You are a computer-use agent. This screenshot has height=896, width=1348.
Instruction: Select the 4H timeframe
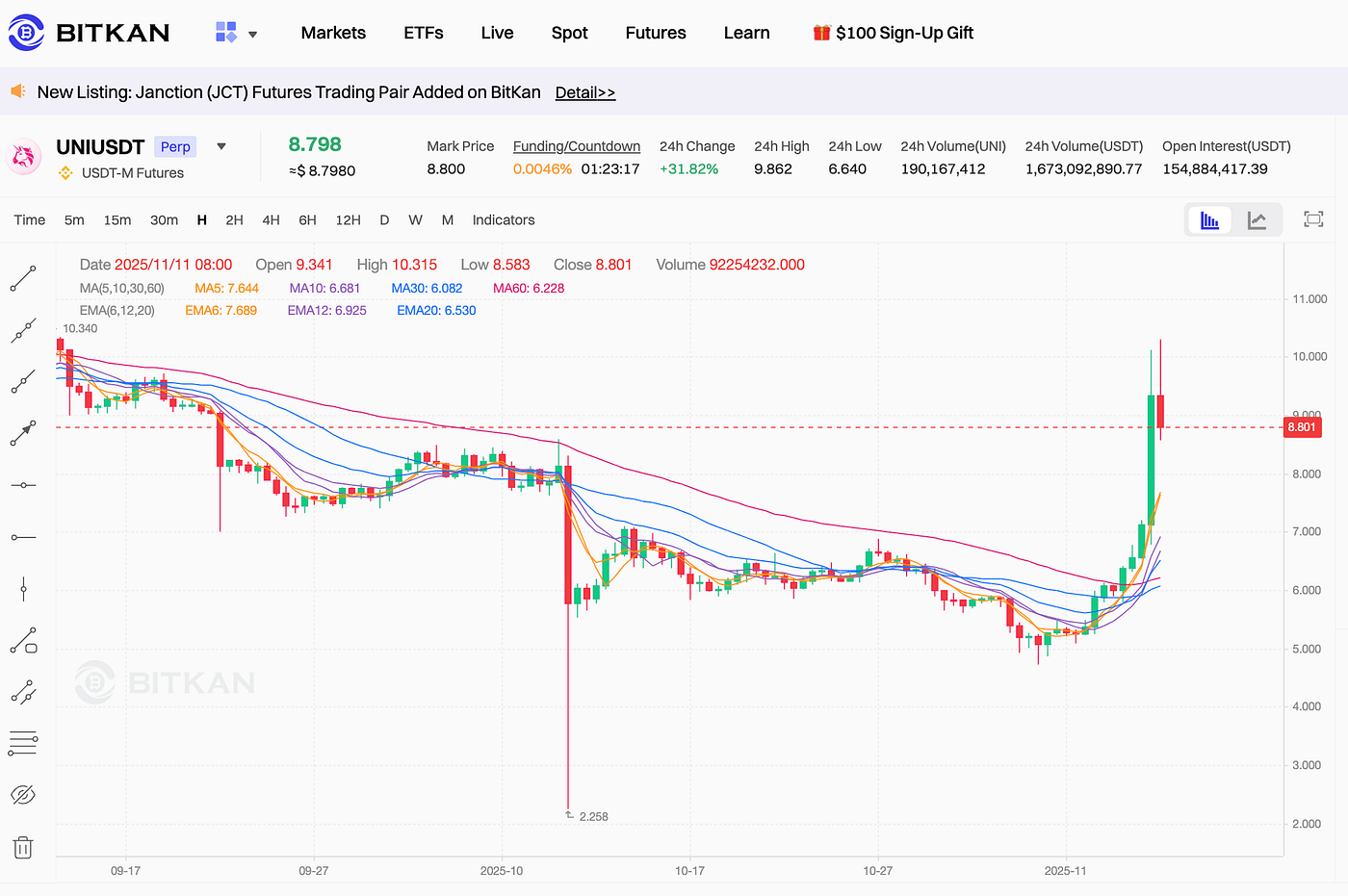pos(271,220)
